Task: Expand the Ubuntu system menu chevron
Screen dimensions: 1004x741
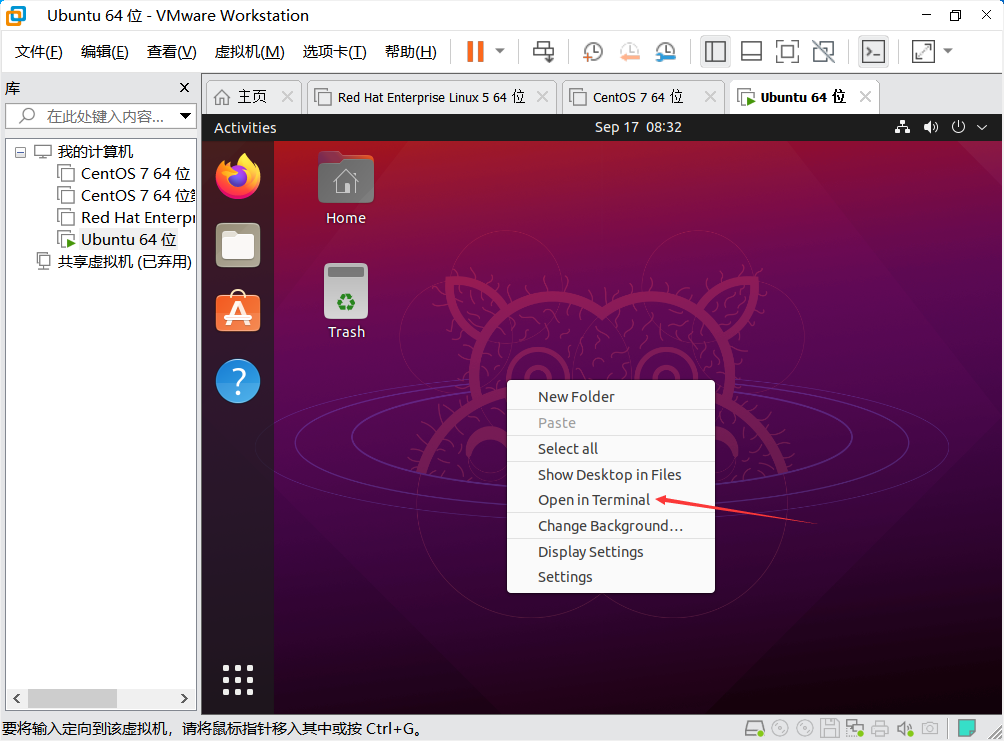Action: pyautogui.click(x=982, y=127)
